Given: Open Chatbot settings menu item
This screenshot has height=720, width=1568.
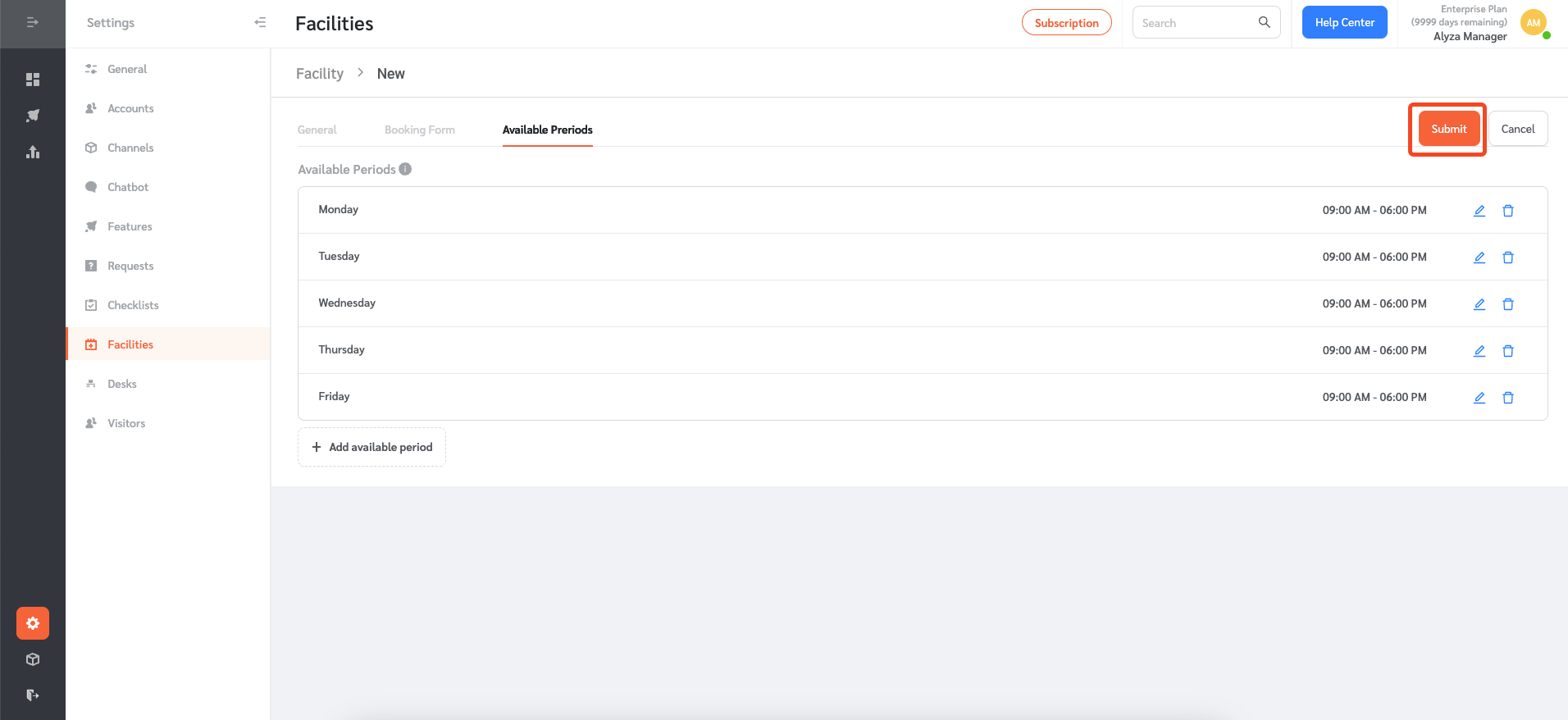Looking at the screenshot, I should tap(168, 187).
